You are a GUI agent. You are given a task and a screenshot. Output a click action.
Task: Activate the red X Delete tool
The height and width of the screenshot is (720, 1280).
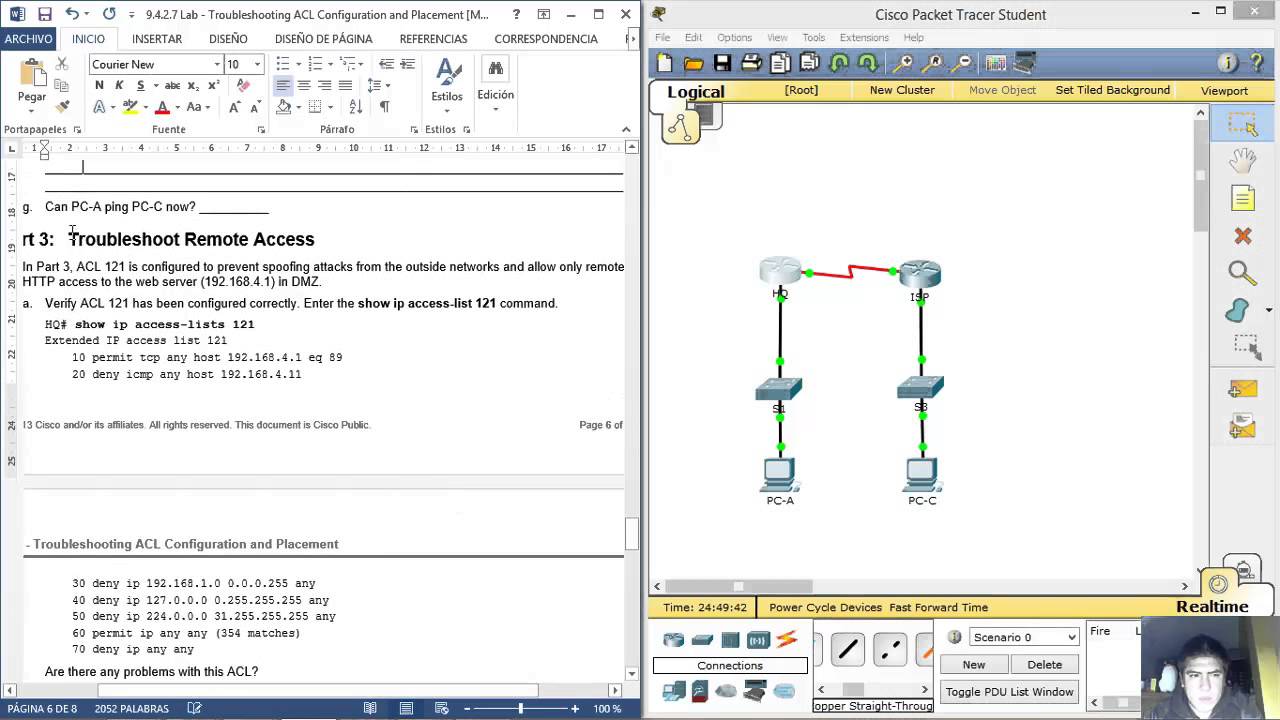coord(1243,236)
